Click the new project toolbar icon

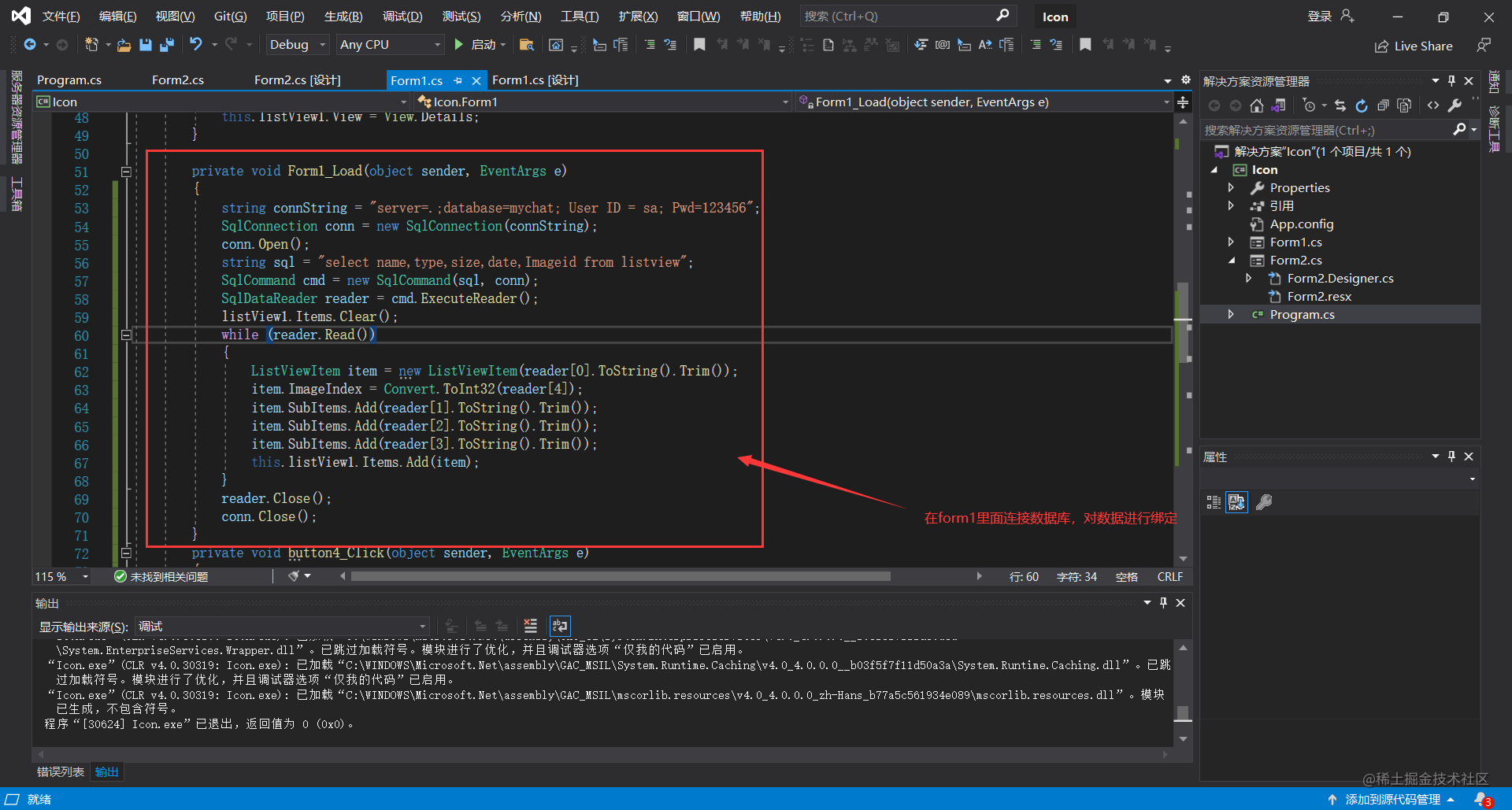91,45
